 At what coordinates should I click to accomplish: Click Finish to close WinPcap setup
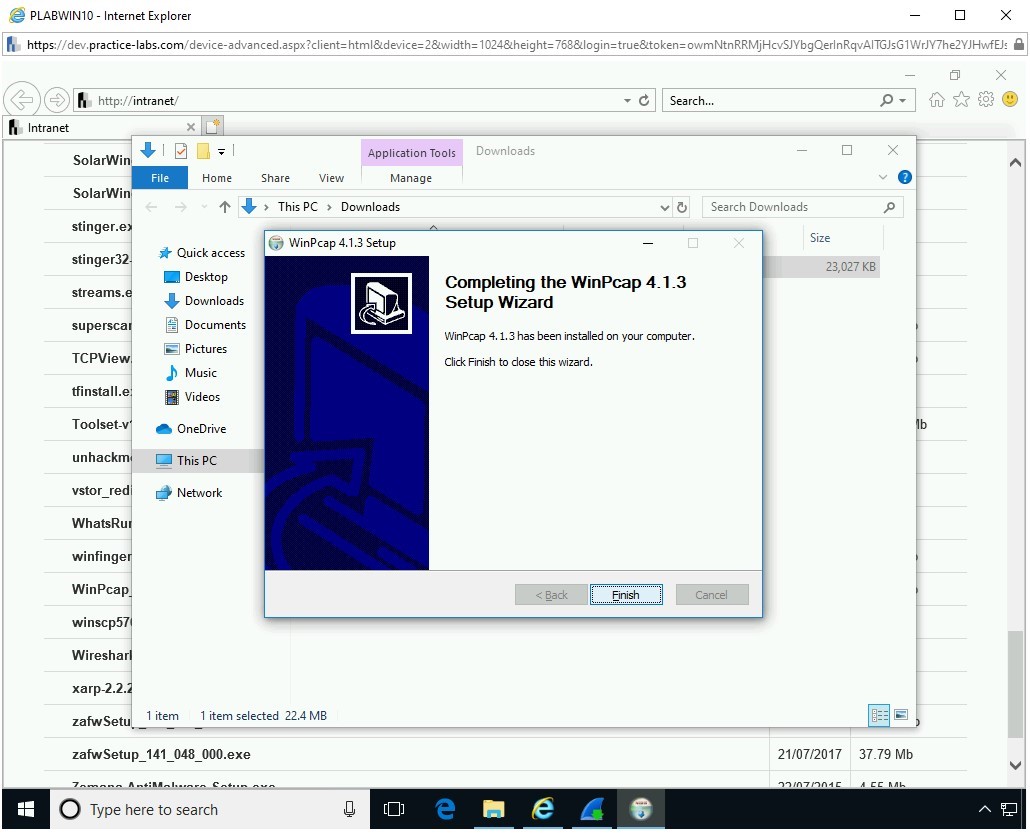point(625,595)
